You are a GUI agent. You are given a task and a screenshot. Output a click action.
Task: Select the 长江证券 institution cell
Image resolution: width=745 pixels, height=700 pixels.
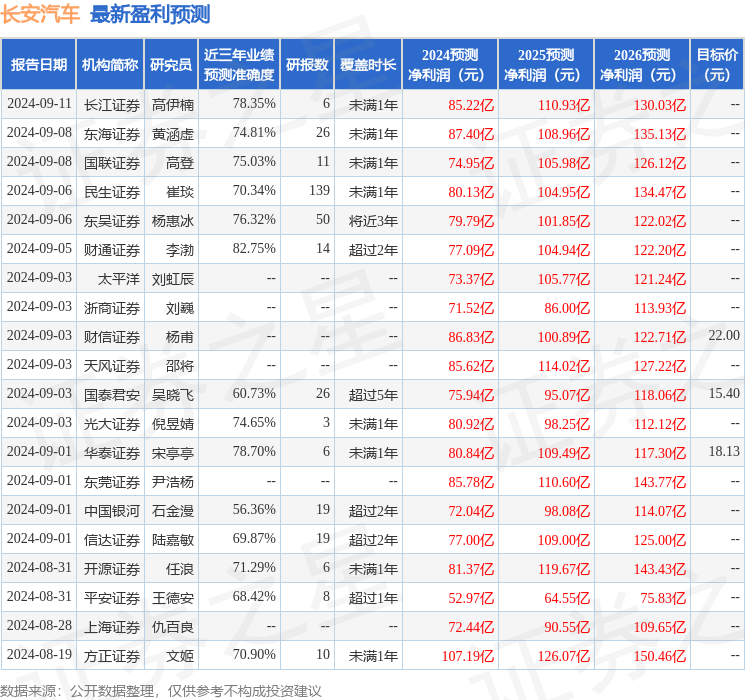click(x=112, y=105)
